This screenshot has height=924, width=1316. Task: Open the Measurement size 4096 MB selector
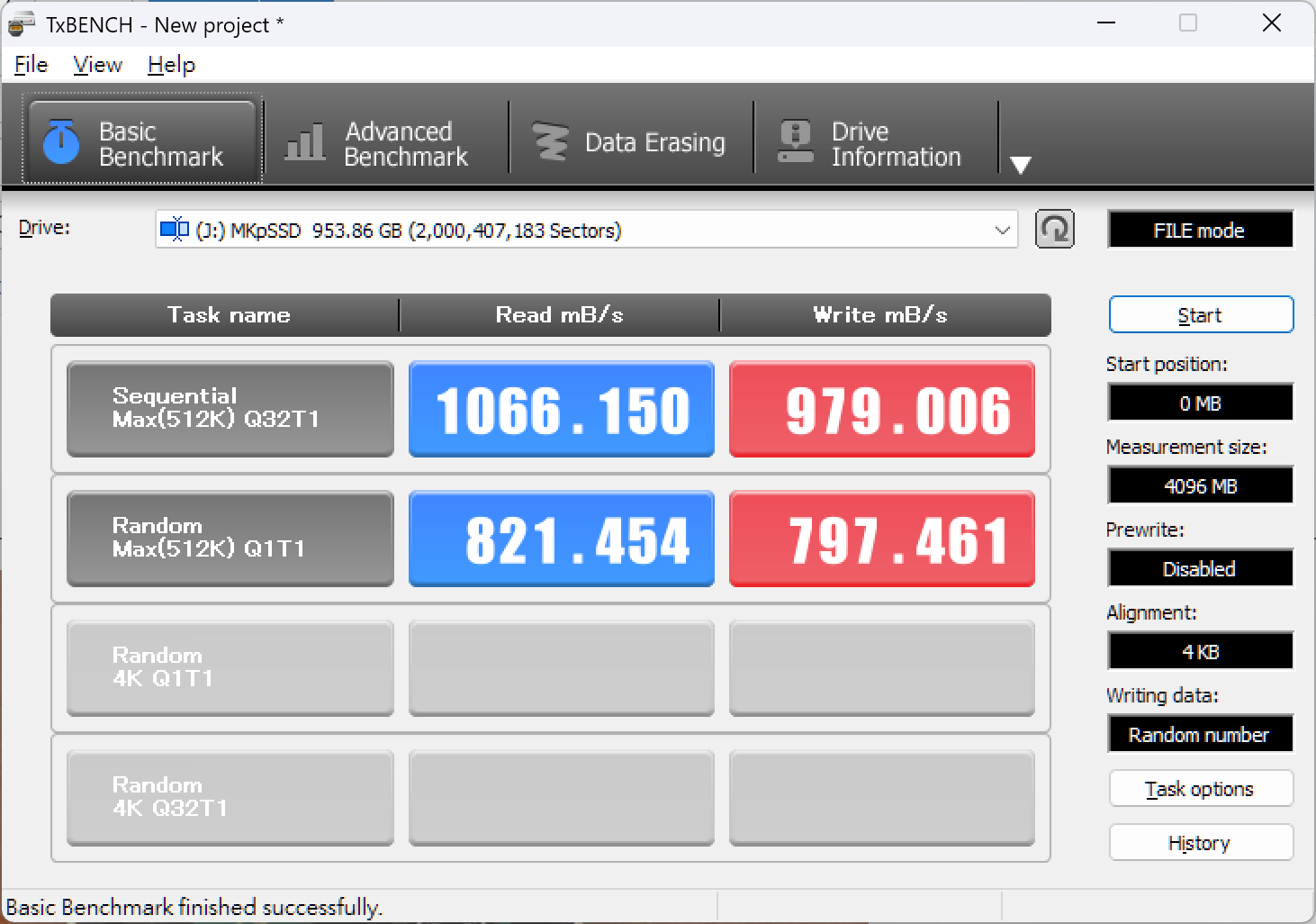[1200, 486]
